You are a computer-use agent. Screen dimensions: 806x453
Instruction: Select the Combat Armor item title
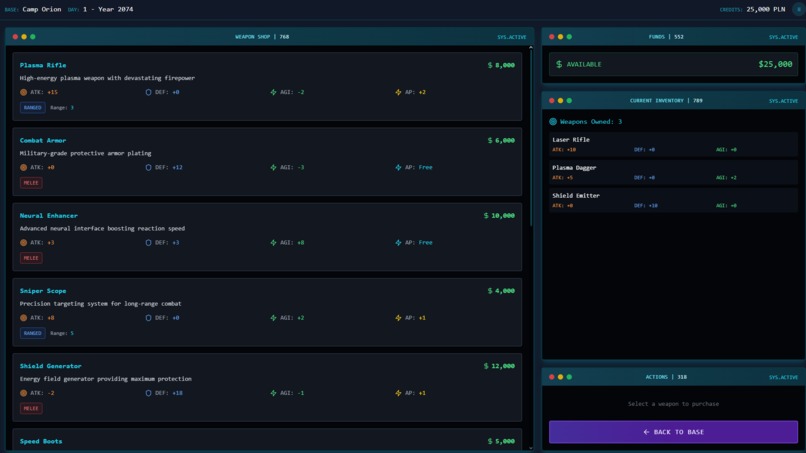pos(43,140)
